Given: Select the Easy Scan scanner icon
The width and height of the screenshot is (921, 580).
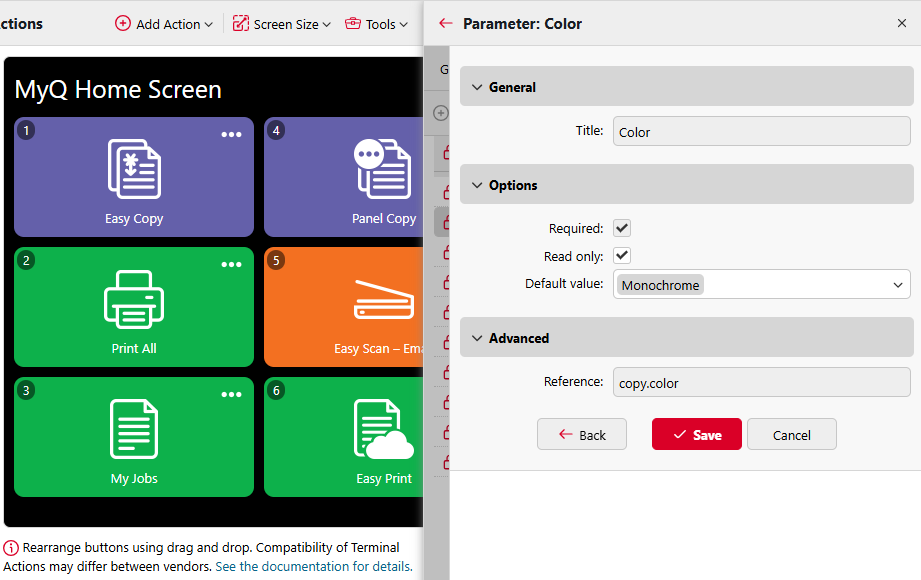Looking at the screenshot, I should click(x=384, y=300).
